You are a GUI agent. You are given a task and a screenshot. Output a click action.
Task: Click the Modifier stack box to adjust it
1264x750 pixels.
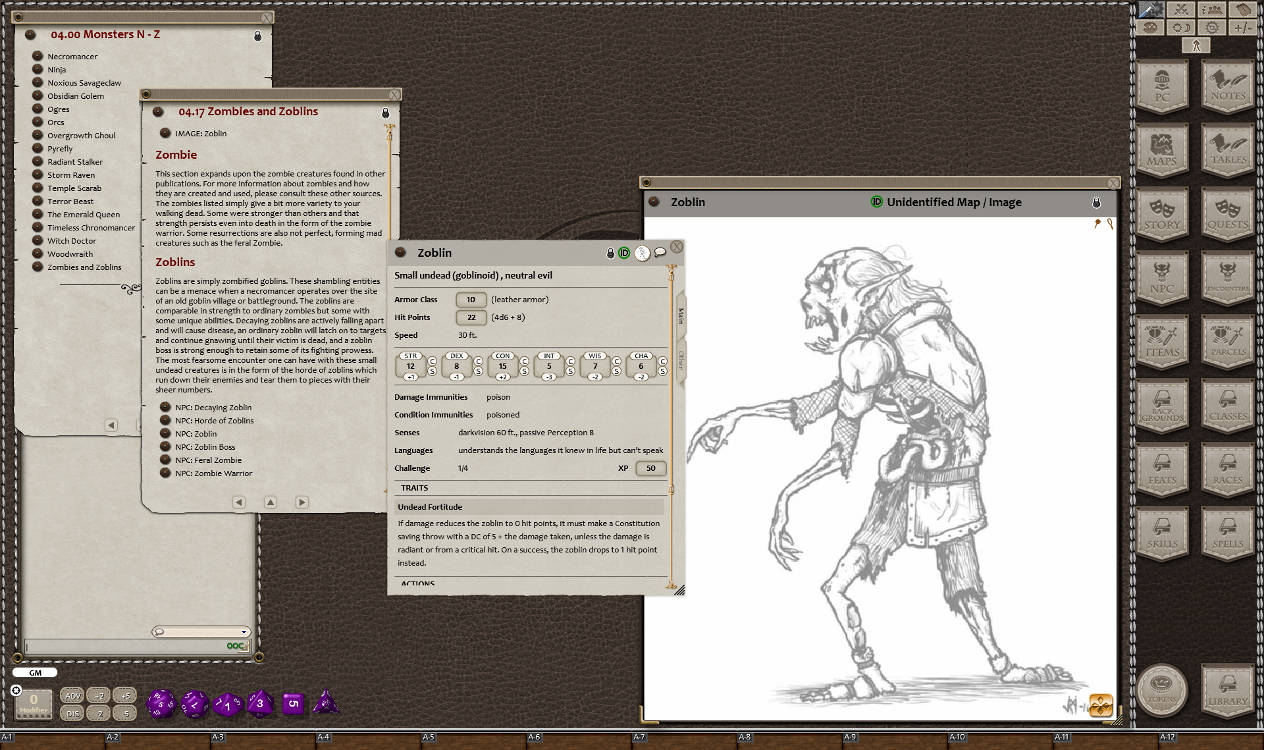(34, 703)
